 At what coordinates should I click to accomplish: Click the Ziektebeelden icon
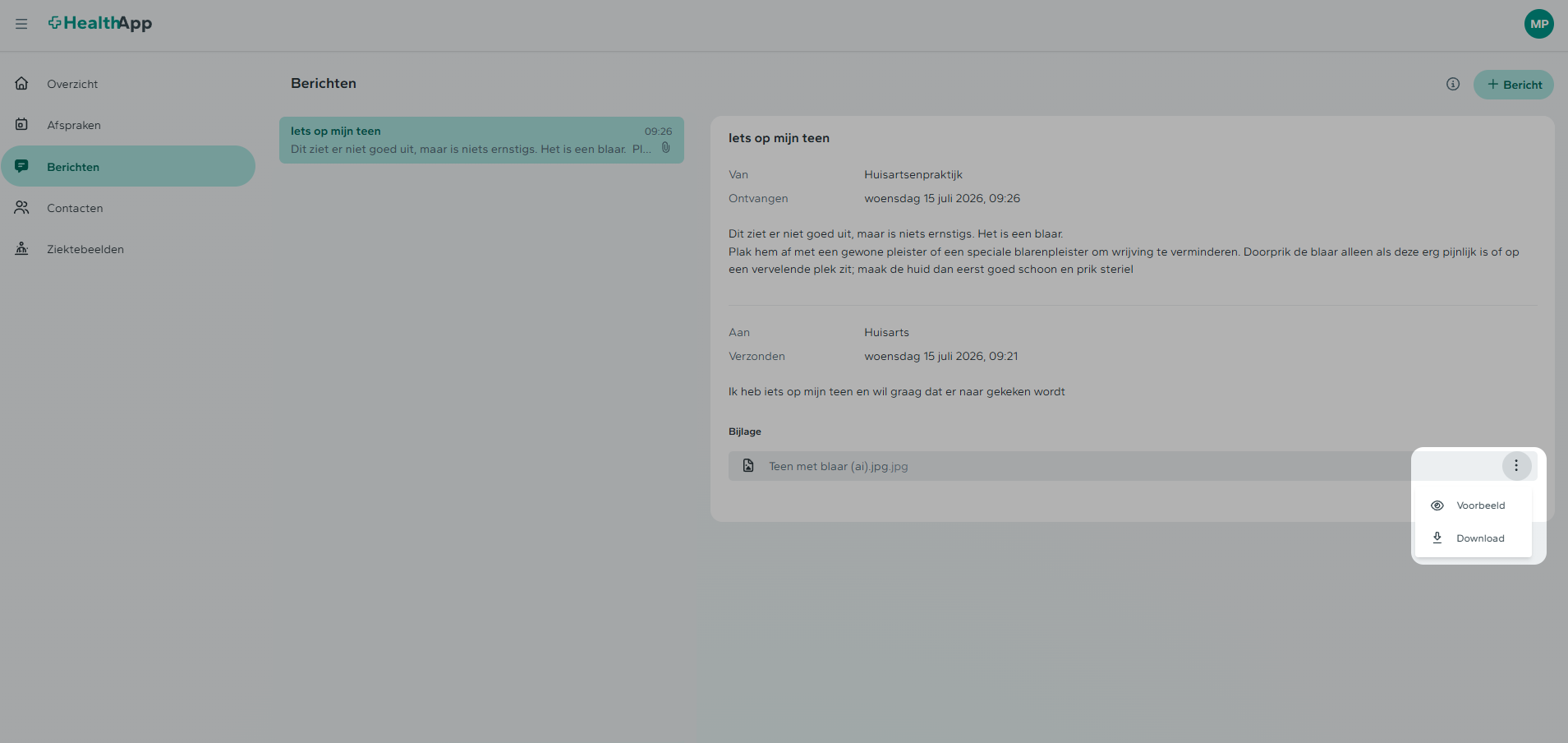click(x=22, y=248)
